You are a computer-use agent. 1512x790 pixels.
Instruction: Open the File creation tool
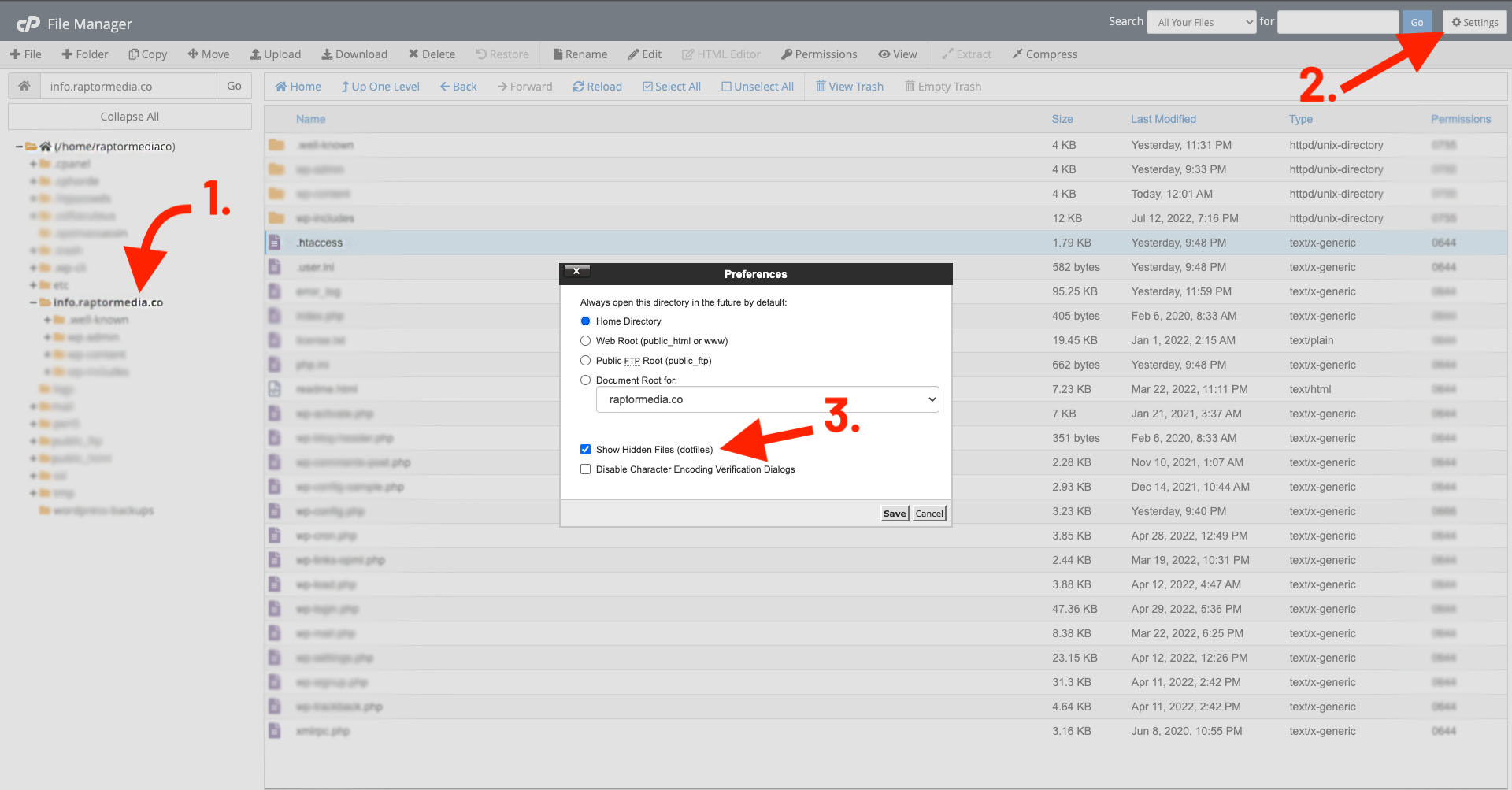(26, 54)
